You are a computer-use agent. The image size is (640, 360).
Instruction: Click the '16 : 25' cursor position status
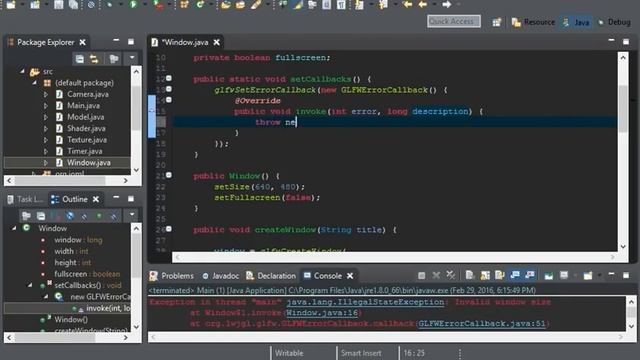(x=414, y=353)
